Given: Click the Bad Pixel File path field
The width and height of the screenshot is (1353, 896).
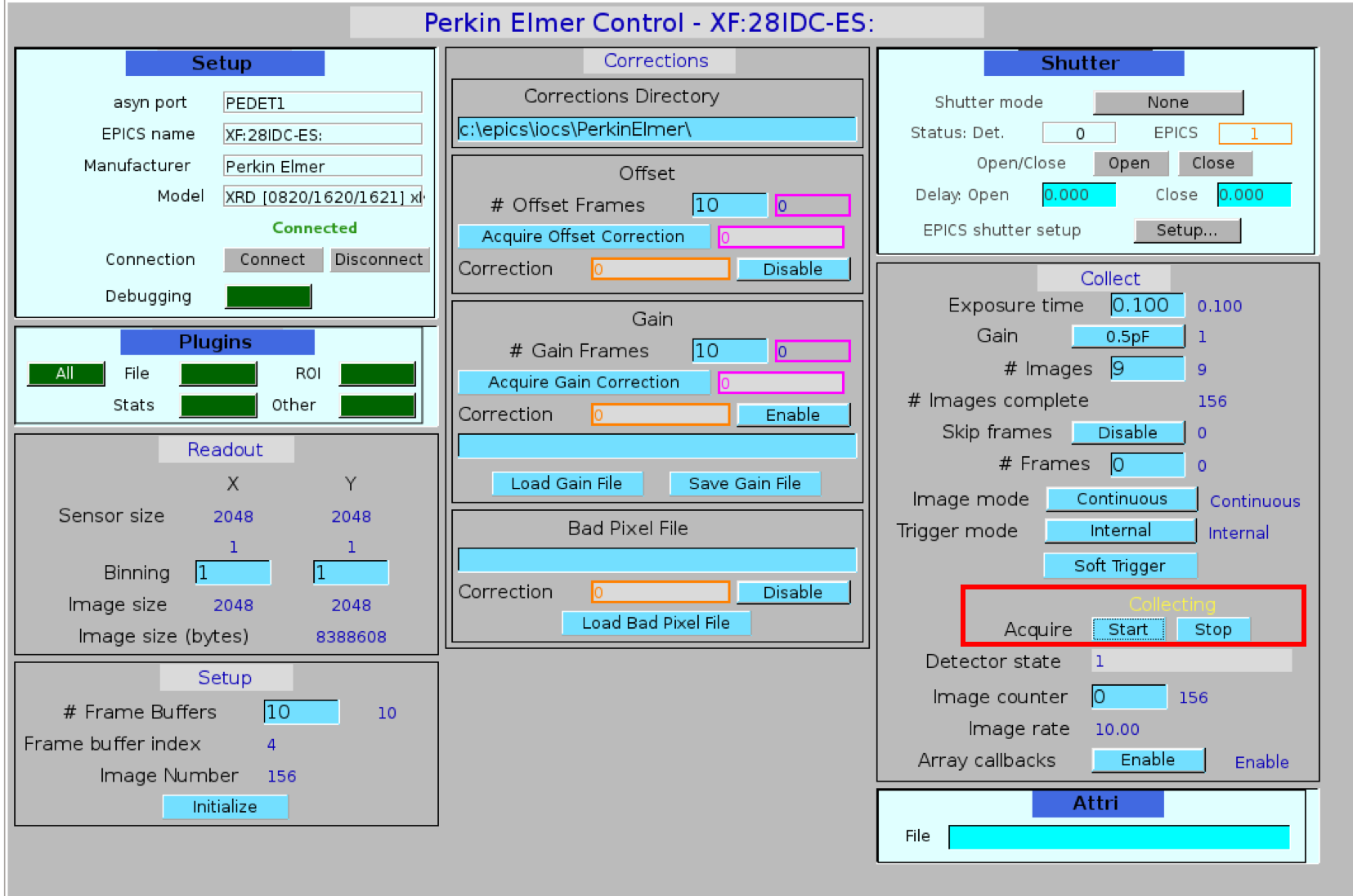Looking at the screenshot, I should [x=656, y=560].
